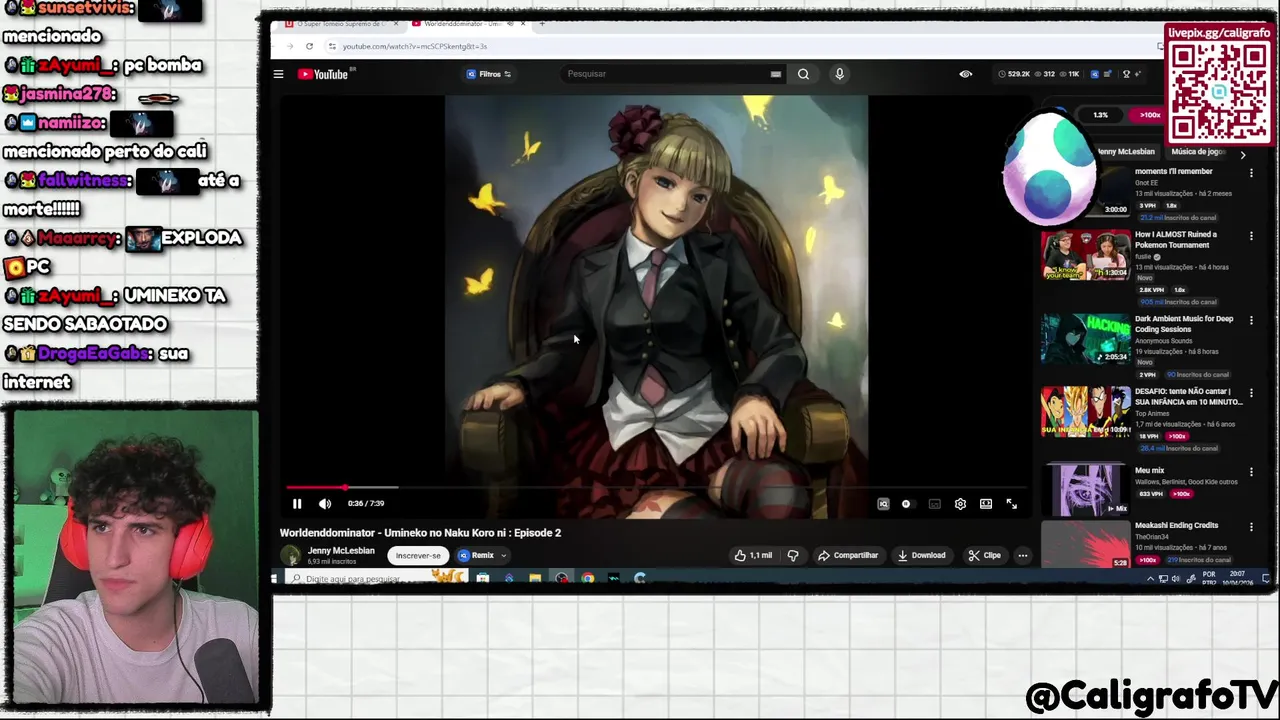Open options for DESAFIO tente NÃO cantar video

[1251, 393]
